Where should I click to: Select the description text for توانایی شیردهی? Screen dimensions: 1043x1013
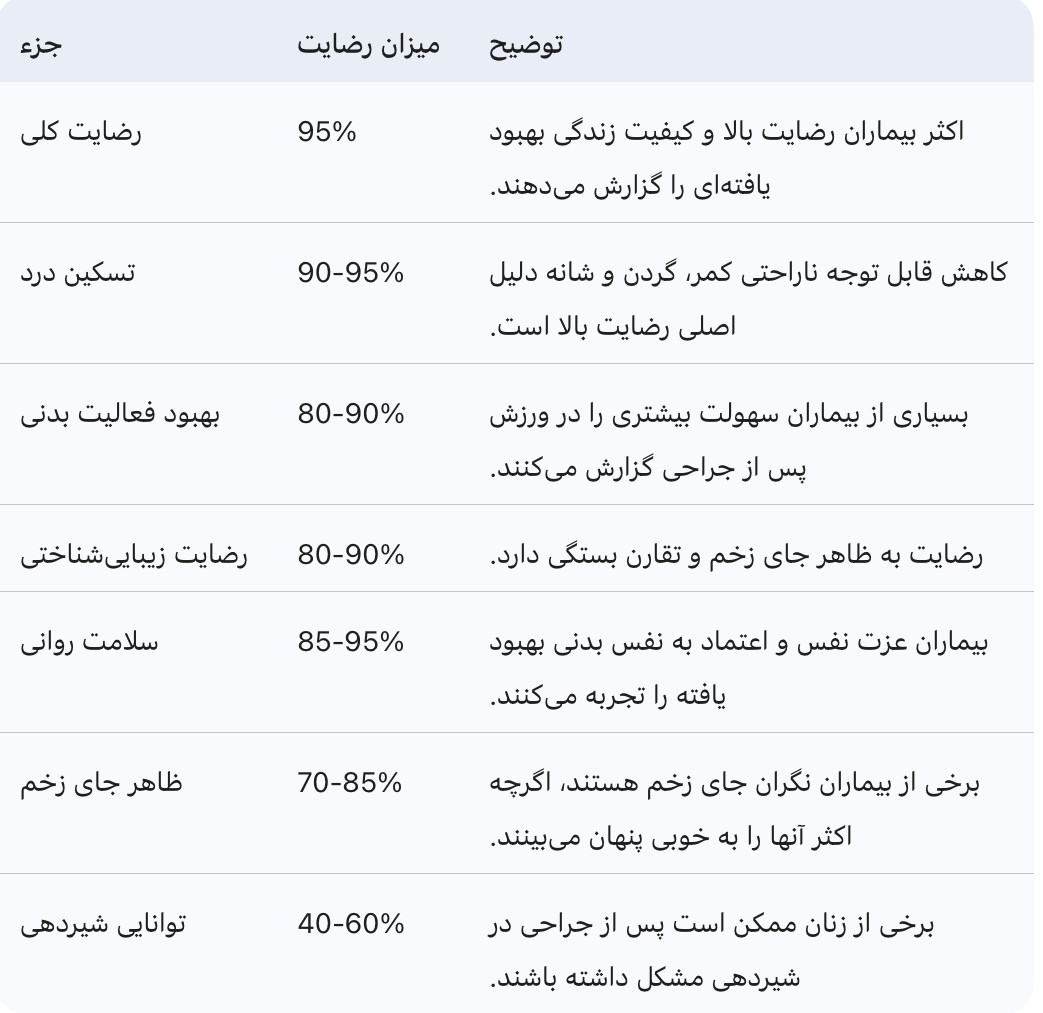coord(712,951)
